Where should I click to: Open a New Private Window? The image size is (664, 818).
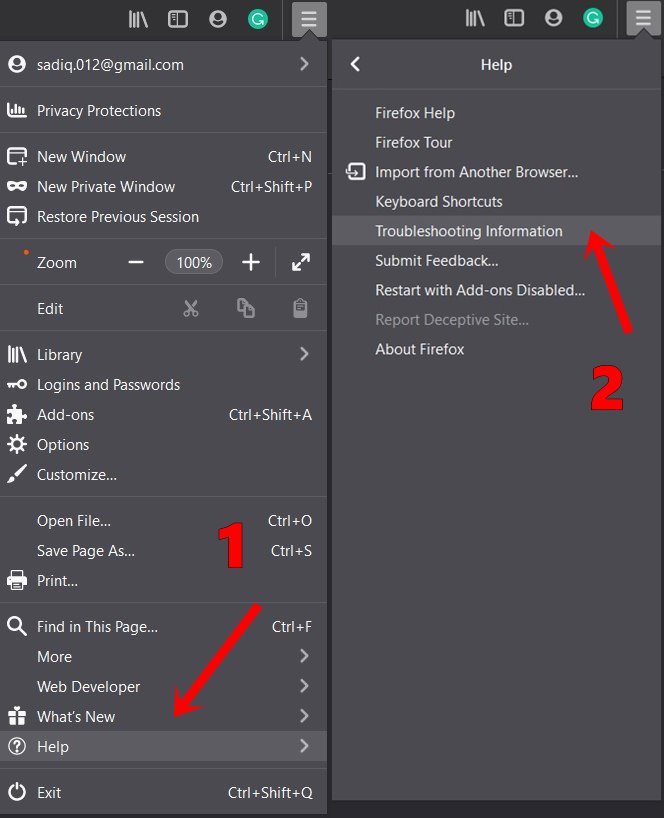(163, 186)
